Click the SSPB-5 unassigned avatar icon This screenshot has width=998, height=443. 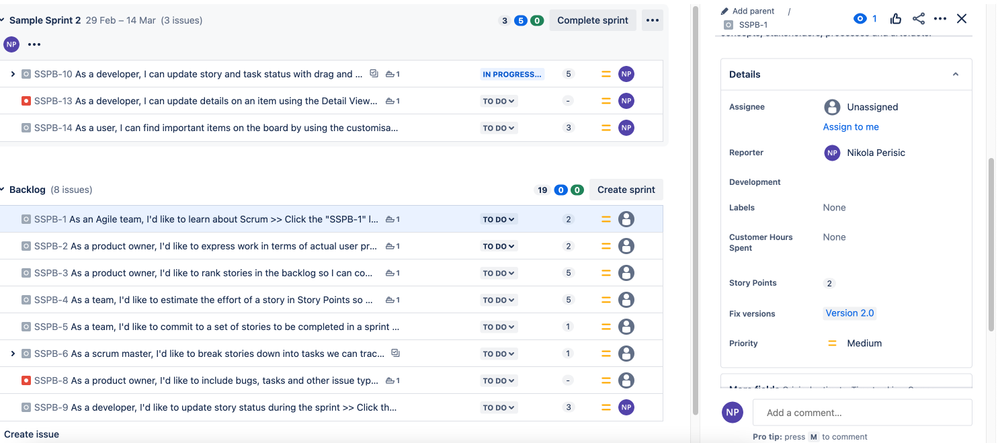626,327
